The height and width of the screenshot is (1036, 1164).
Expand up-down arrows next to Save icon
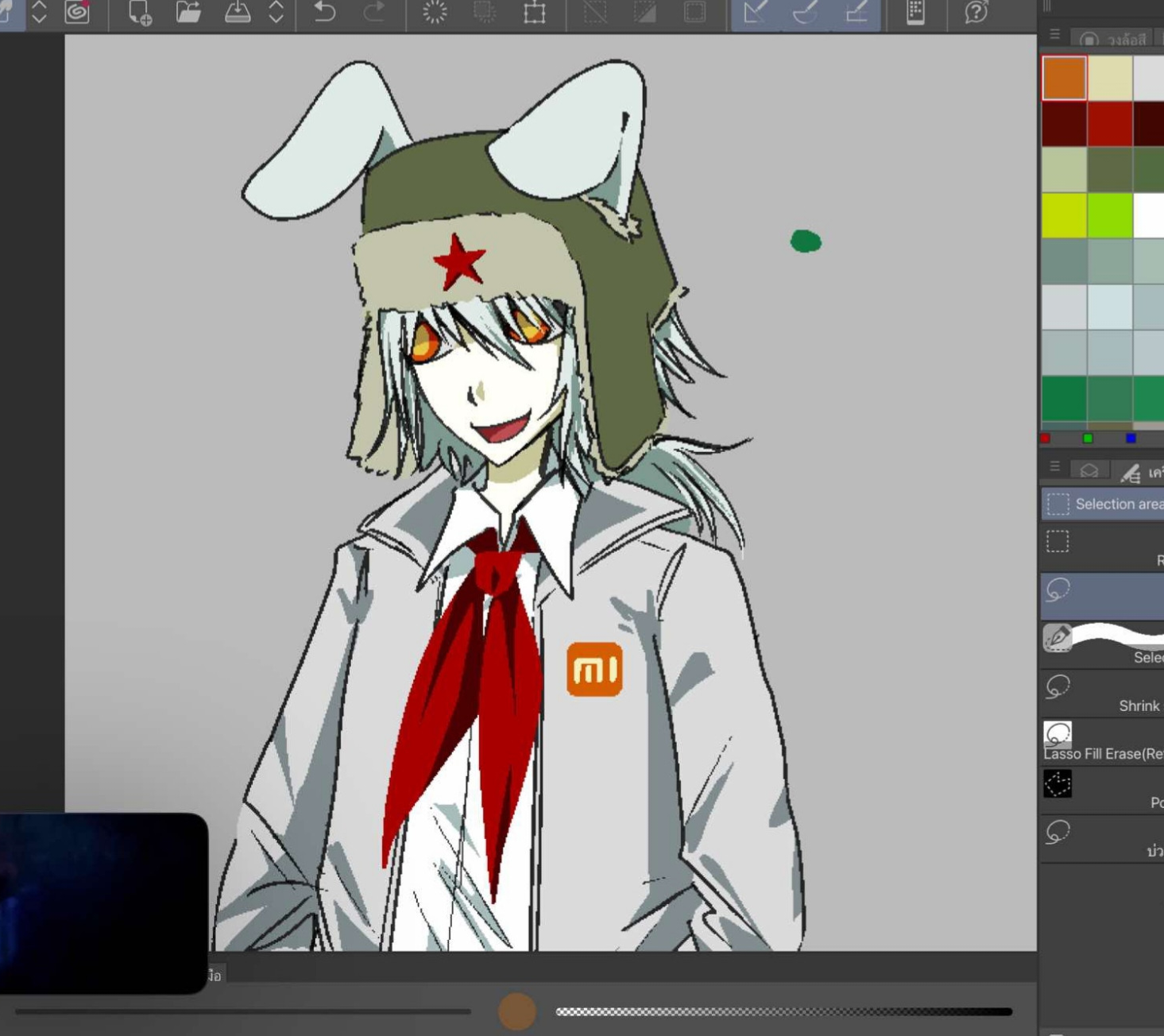pyautogui.click(x=276, y=12)
